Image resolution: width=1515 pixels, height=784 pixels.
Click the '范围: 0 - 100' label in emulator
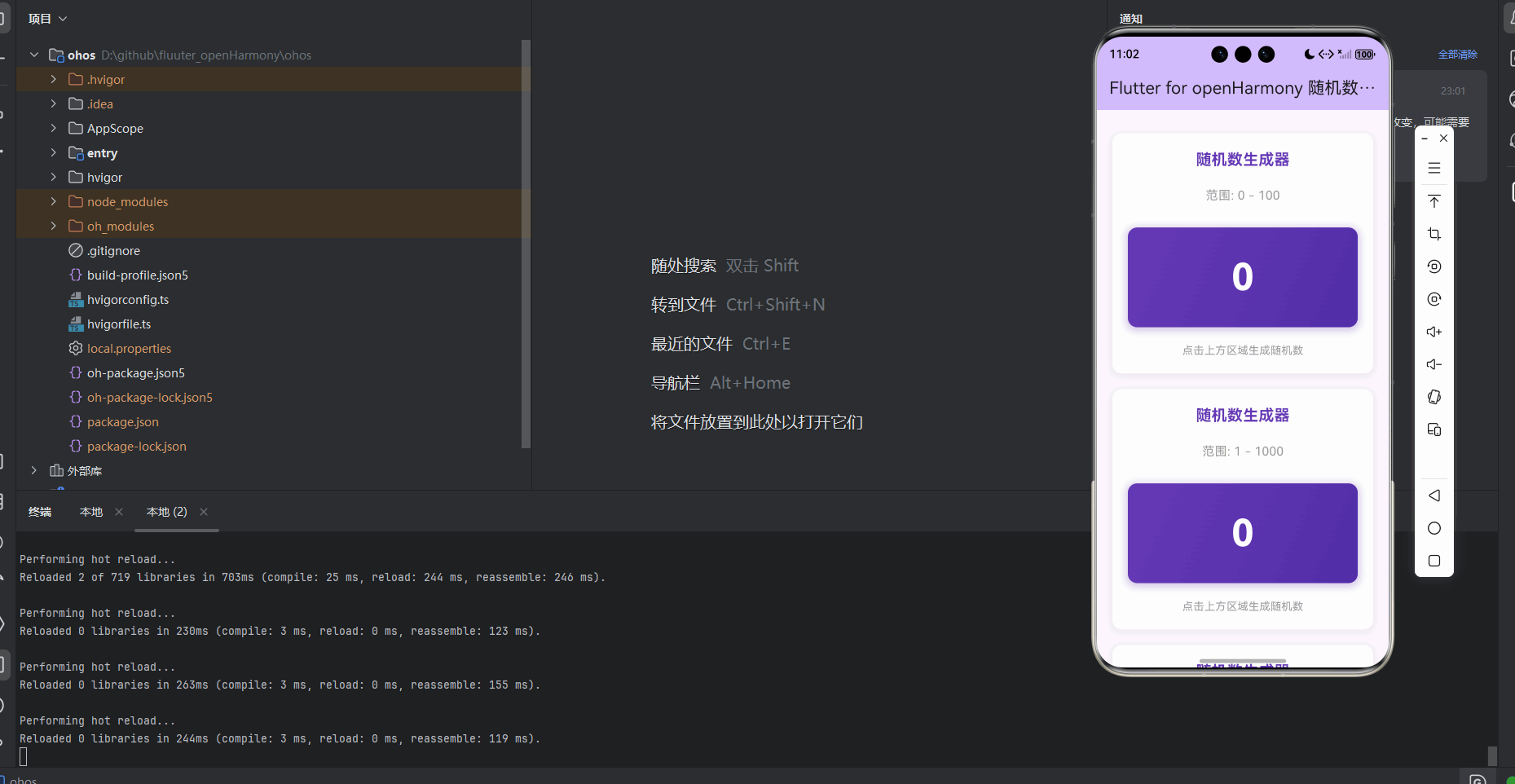coord(1243,196)
